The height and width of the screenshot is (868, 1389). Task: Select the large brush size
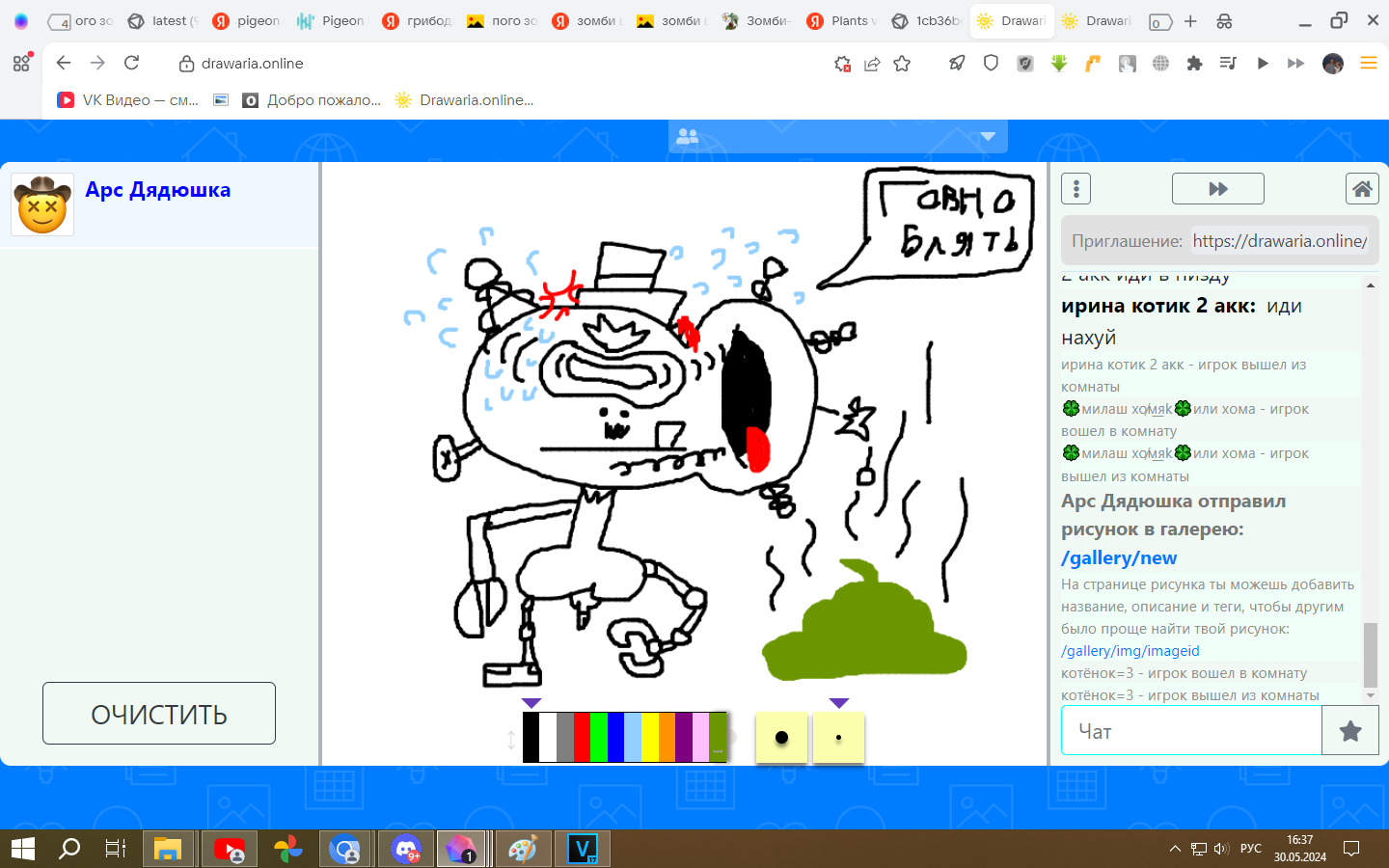781,738
